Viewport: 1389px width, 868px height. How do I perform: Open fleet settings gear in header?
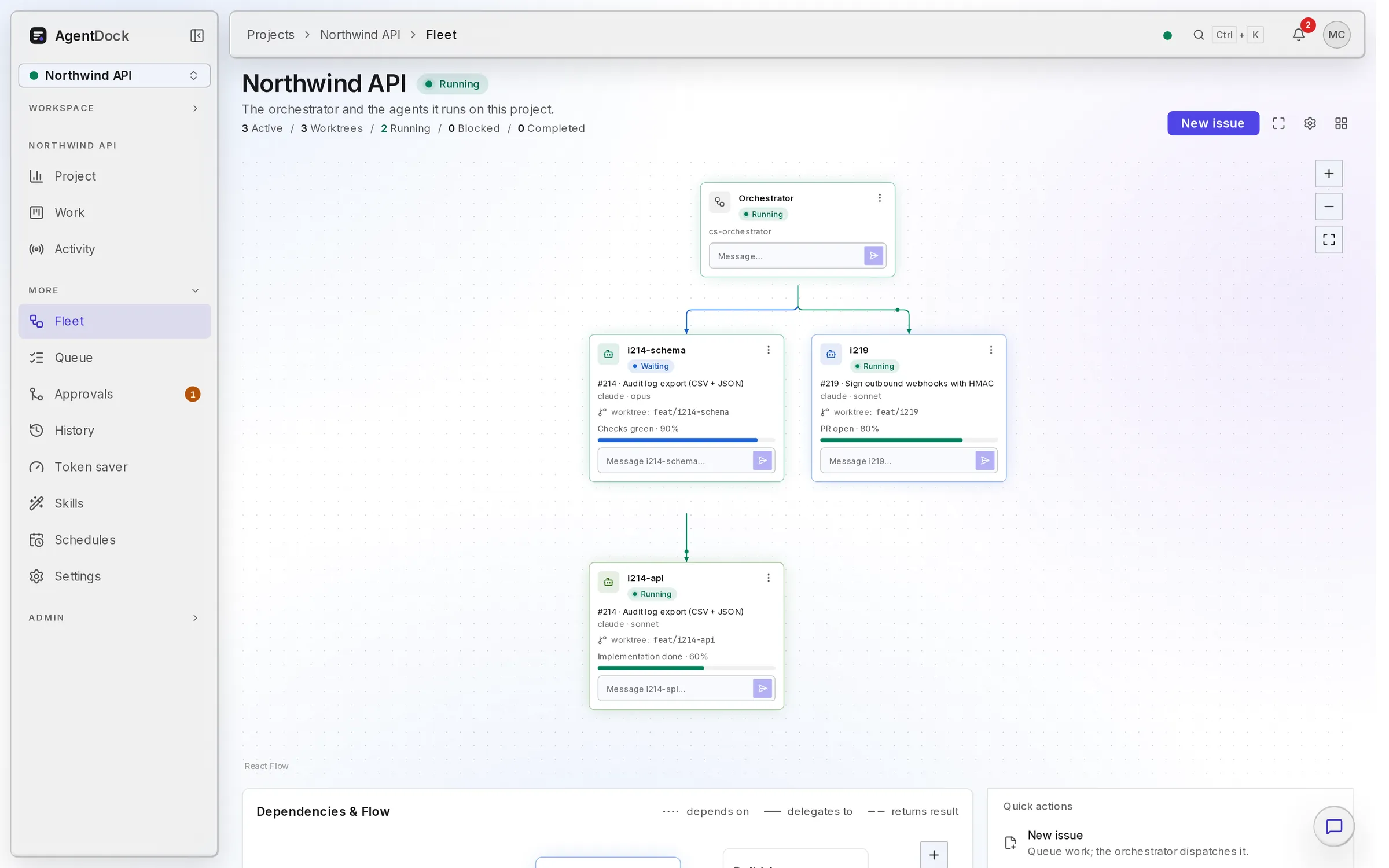(1310, 123)
